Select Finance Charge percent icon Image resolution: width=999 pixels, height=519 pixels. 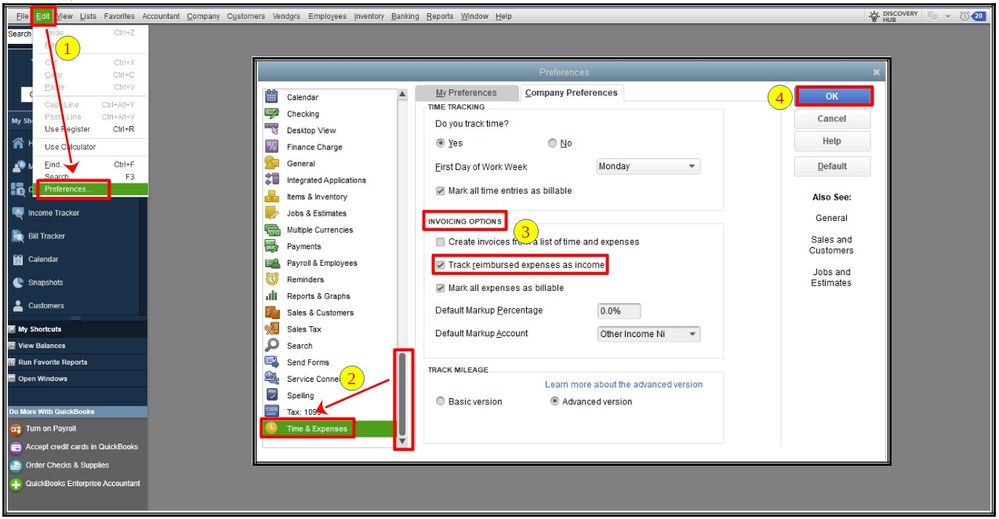tap(271, 146)
